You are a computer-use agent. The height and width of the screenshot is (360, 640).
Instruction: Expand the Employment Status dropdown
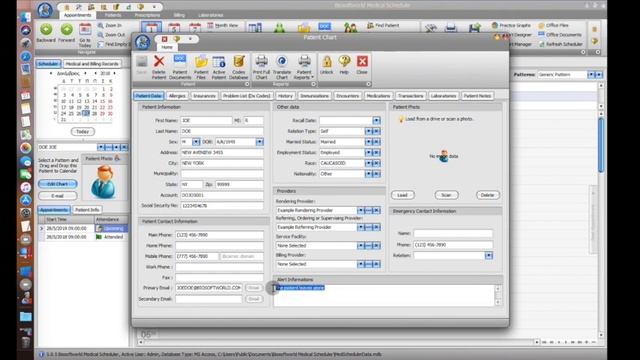pos(369,152)
